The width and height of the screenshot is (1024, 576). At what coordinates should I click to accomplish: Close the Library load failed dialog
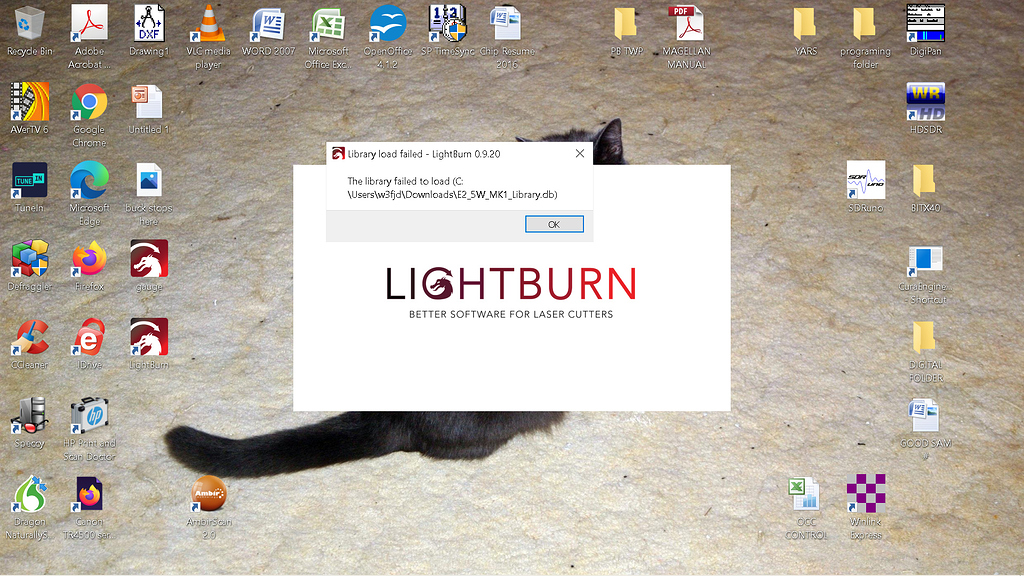tap(579, 153)
